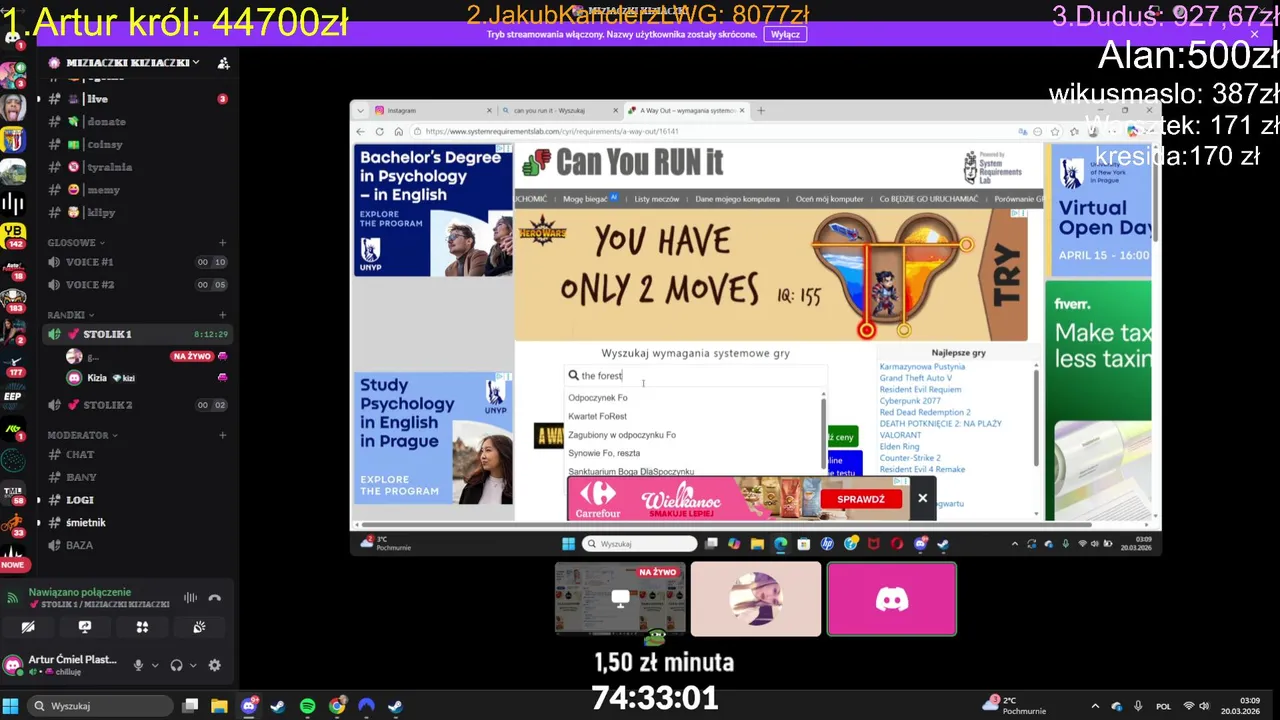
Task: Click the NOWE unread indicator
Action: (12, 565)
